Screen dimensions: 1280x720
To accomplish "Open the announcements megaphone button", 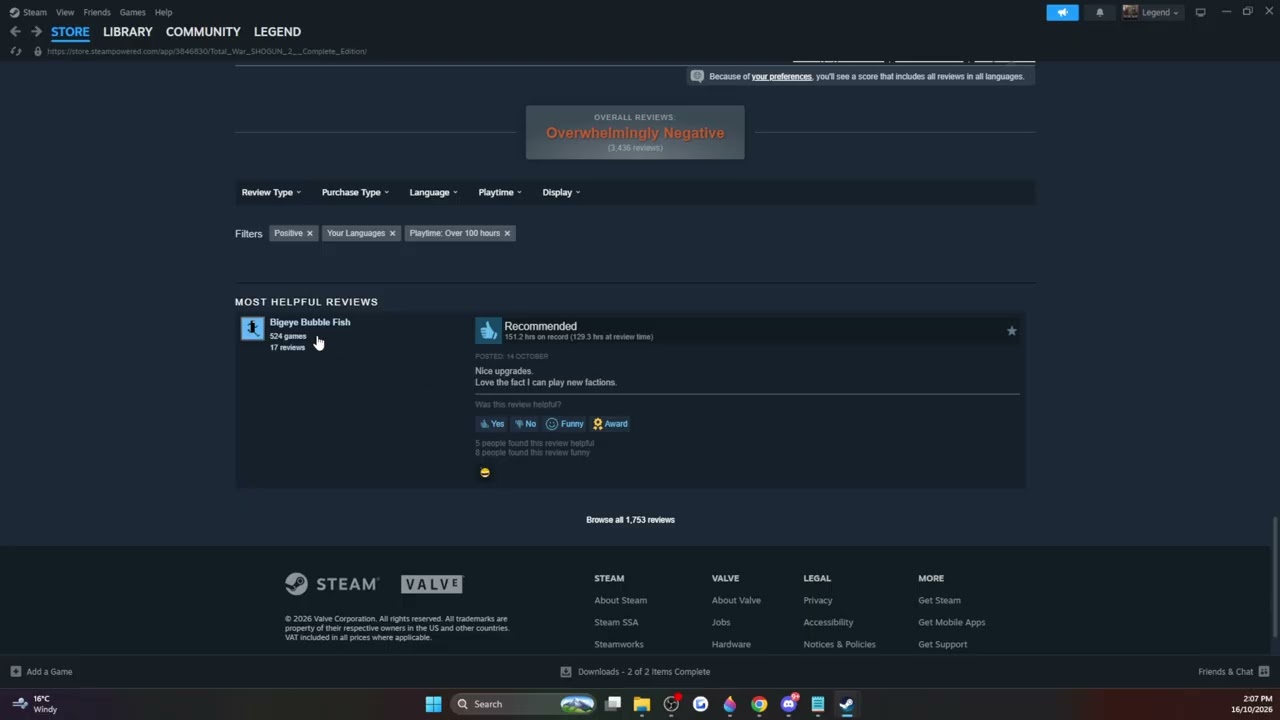I will [x=1062, y=12].
